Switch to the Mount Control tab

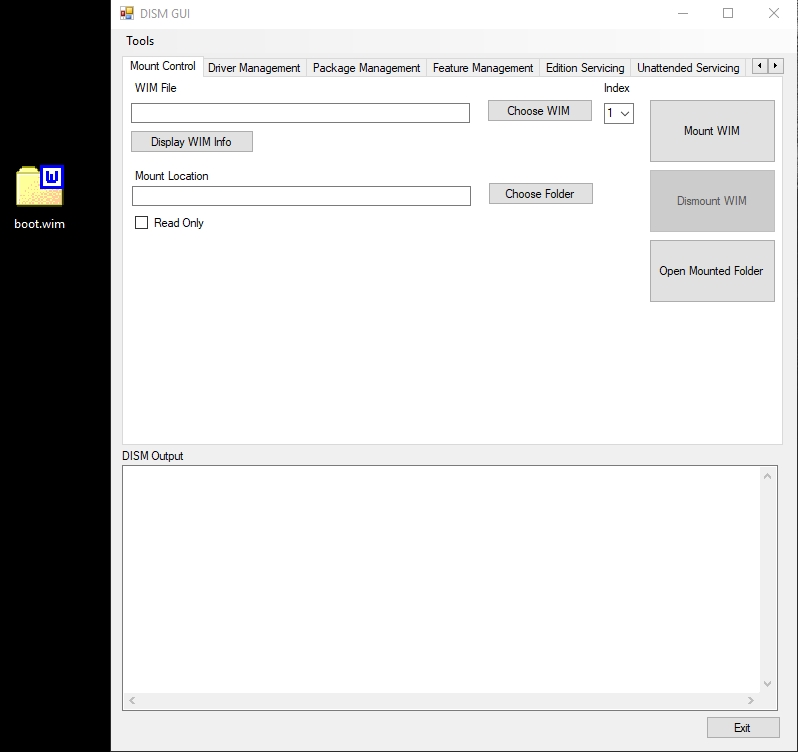pos(163,66)
